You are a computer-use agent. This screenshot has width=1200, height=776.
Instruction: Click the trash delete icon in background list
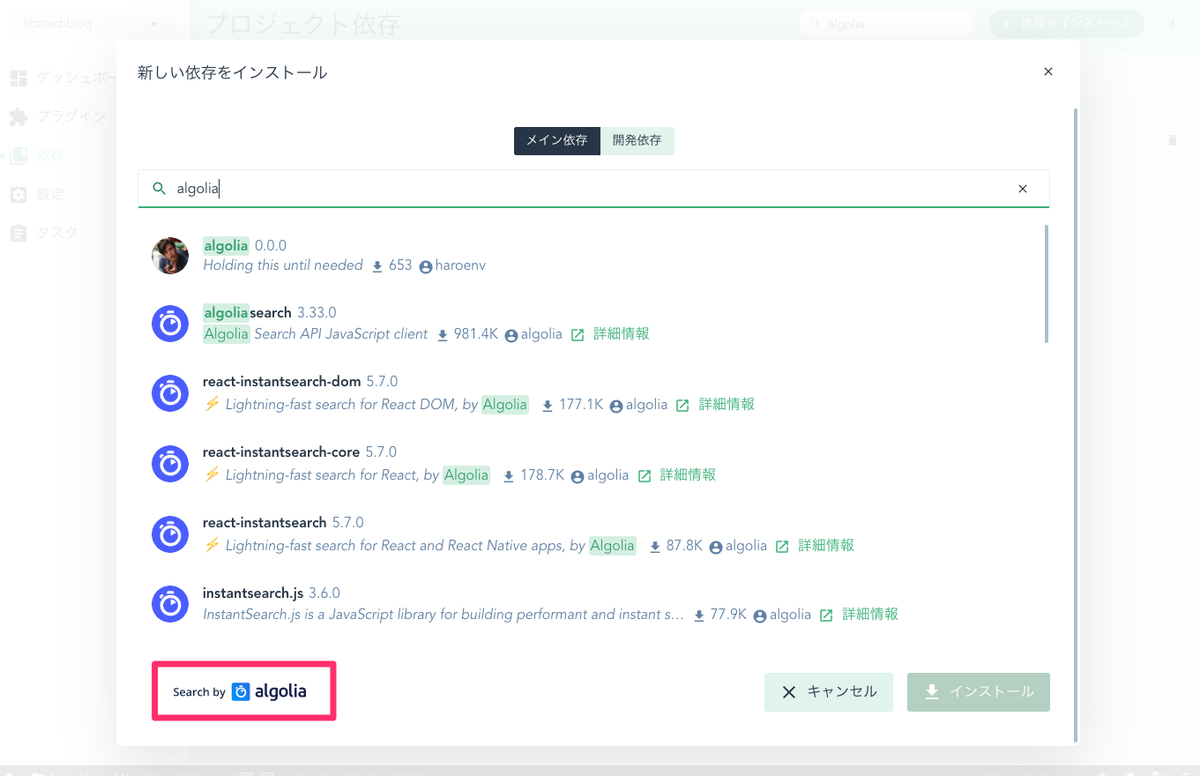(1172, 140)
